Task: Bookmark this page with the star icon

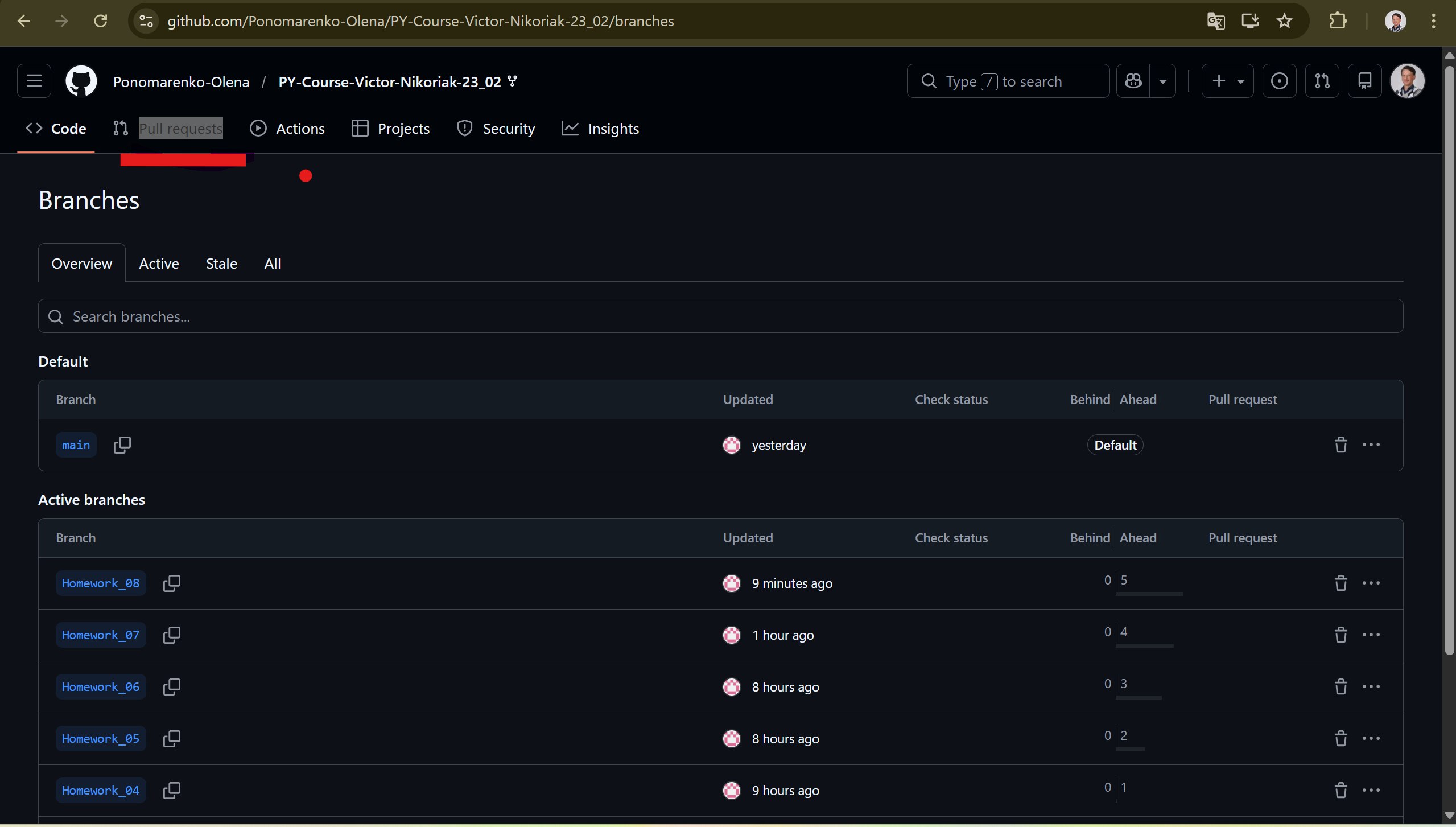Action: 1284,22
